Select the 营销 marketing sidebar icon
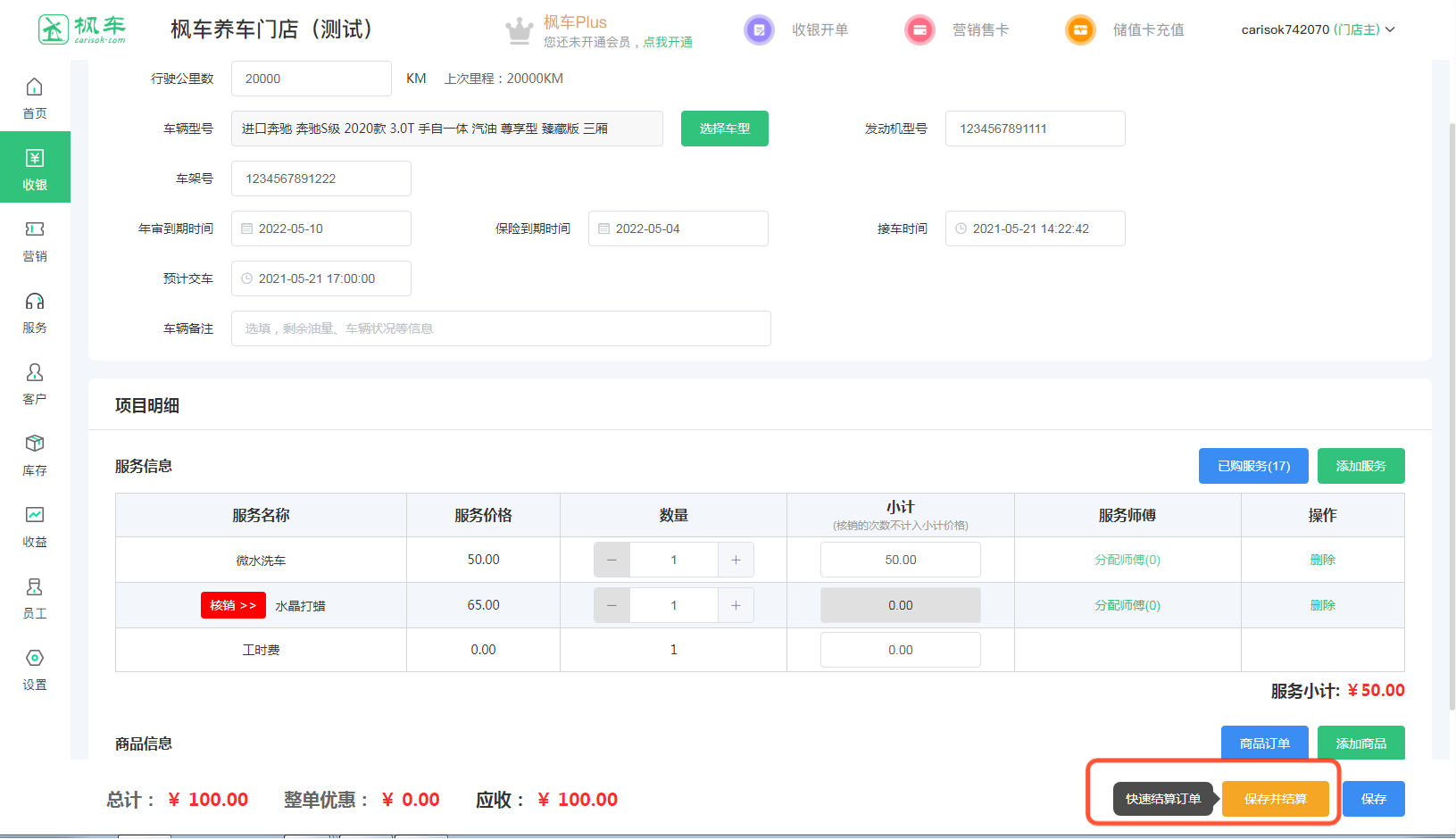 [x=34, y=230]
